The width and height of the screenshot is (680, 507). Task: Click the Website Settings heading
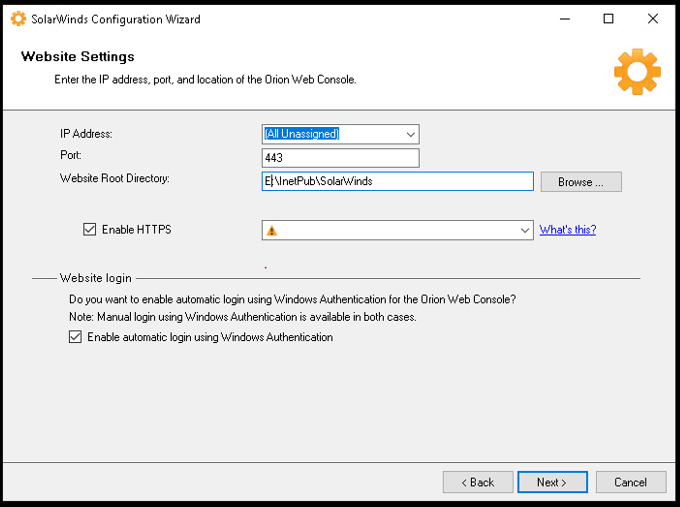pos(78,56)
